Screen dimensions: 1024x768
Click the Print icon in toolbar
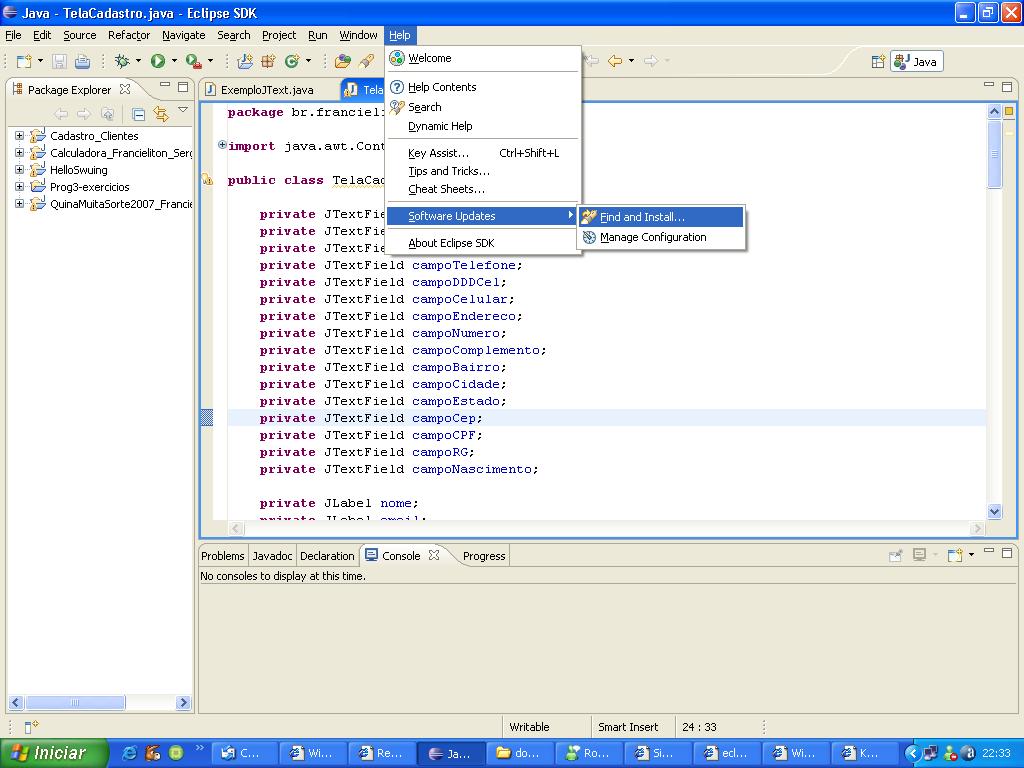click(x=82, y=61)
